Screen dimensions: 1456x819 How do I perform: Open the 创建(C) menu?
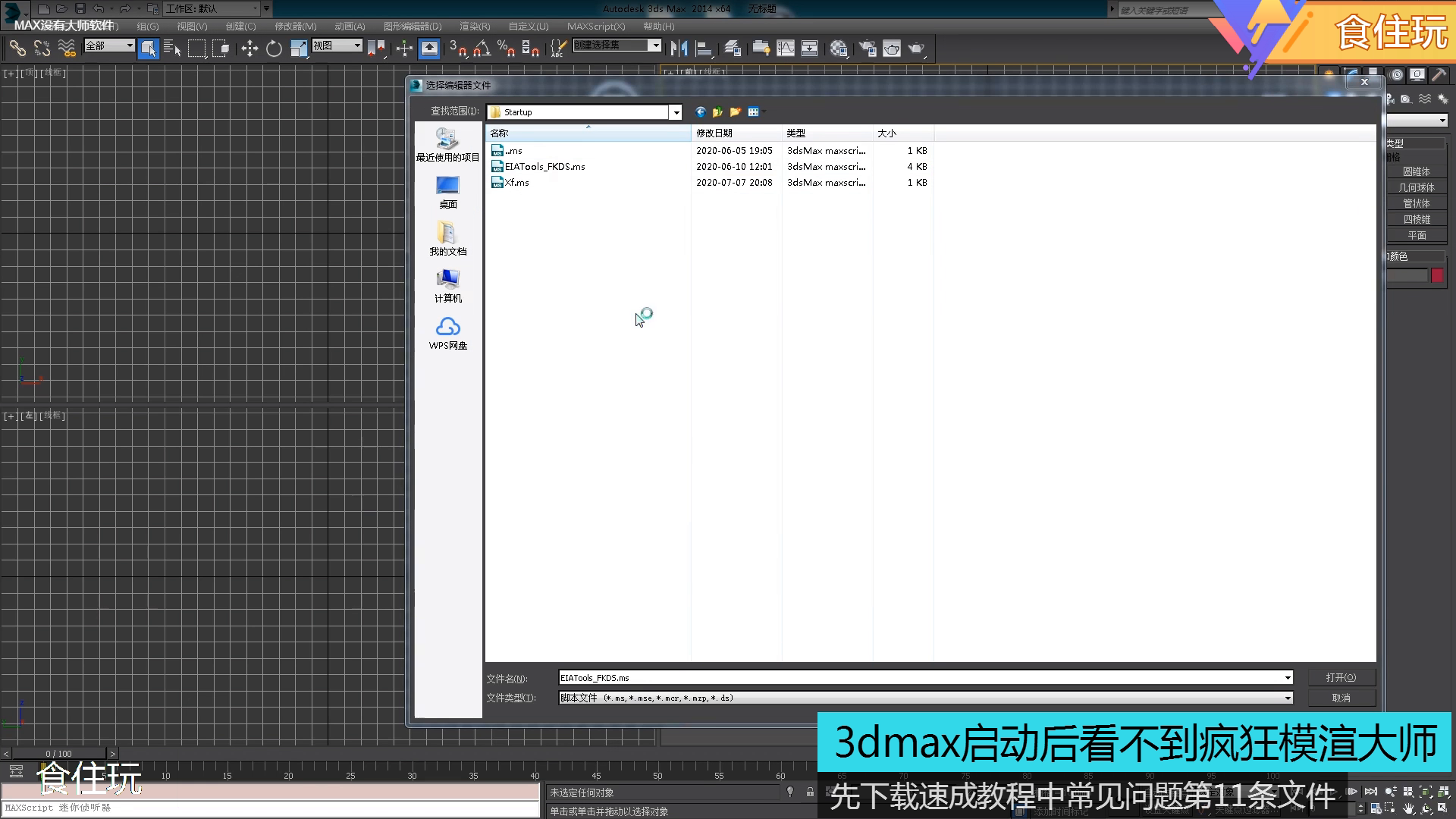click(x=240, y=27)
